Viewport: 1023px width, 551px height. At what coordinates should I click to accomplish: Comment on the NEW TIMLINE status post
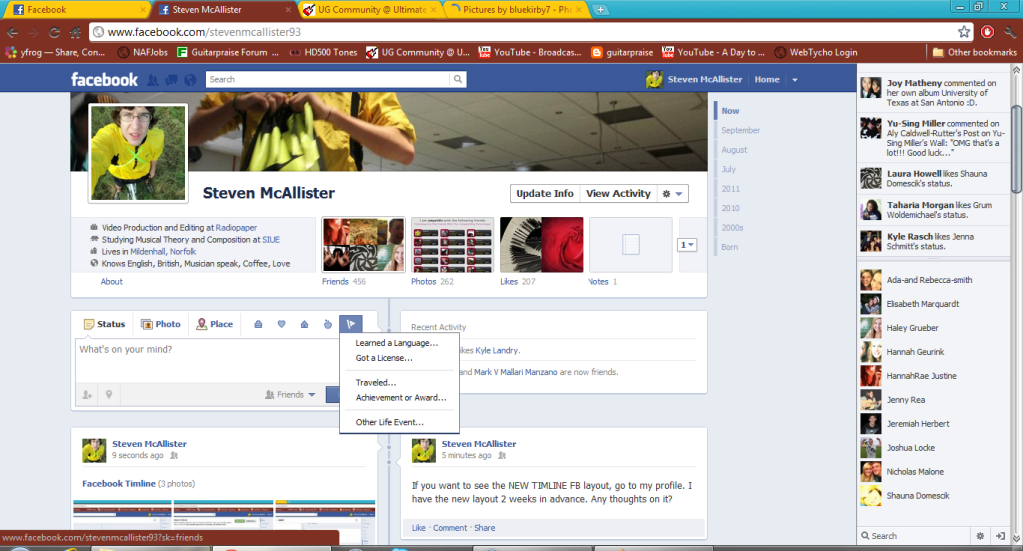point(450,528)
